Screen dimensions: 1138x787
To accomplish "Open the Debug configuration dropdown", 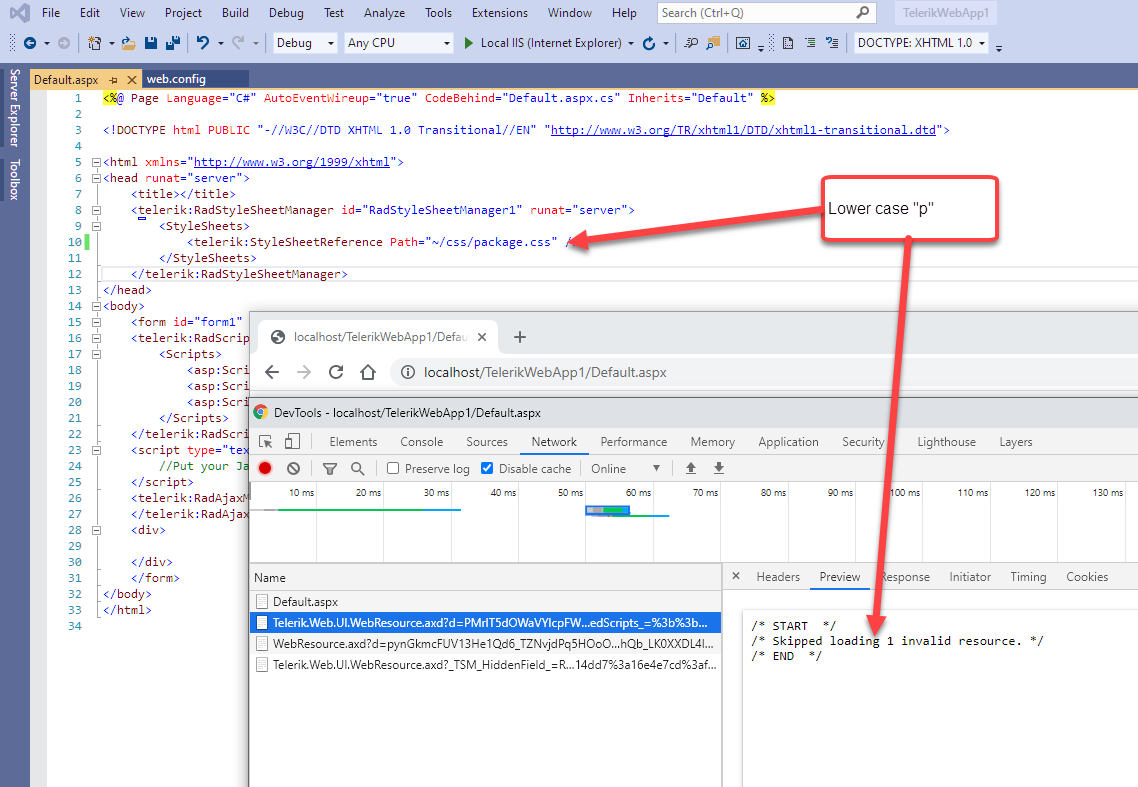I will 305,43.
